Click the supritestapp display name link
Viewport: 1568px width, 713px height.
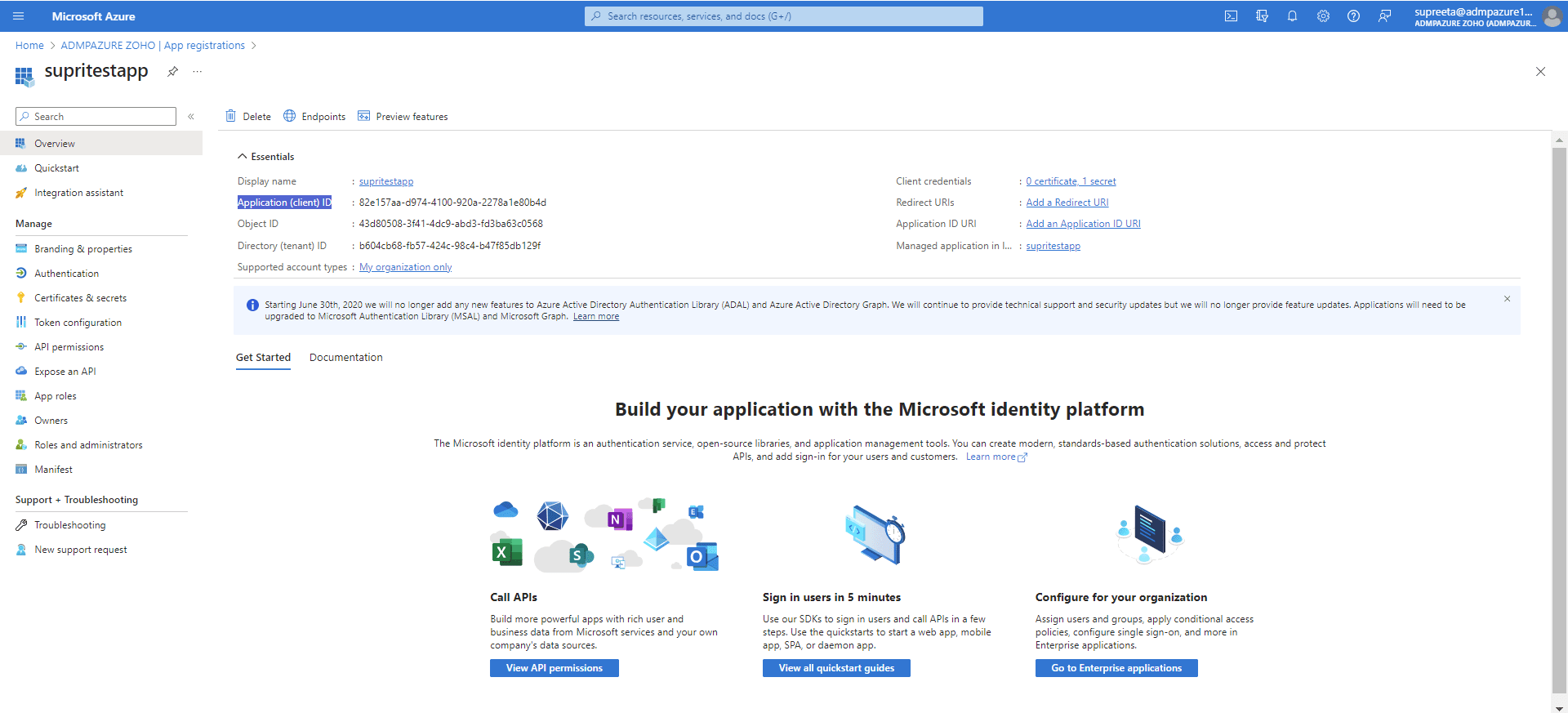386,181
